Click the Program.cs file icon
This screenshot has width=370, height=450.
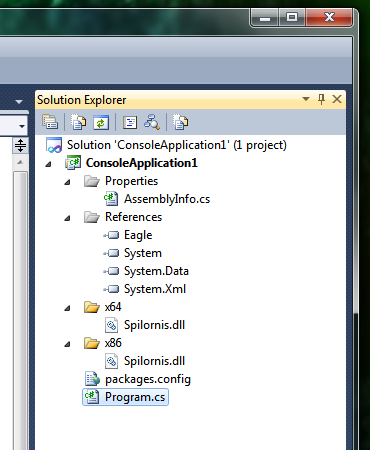coord(92,397)
